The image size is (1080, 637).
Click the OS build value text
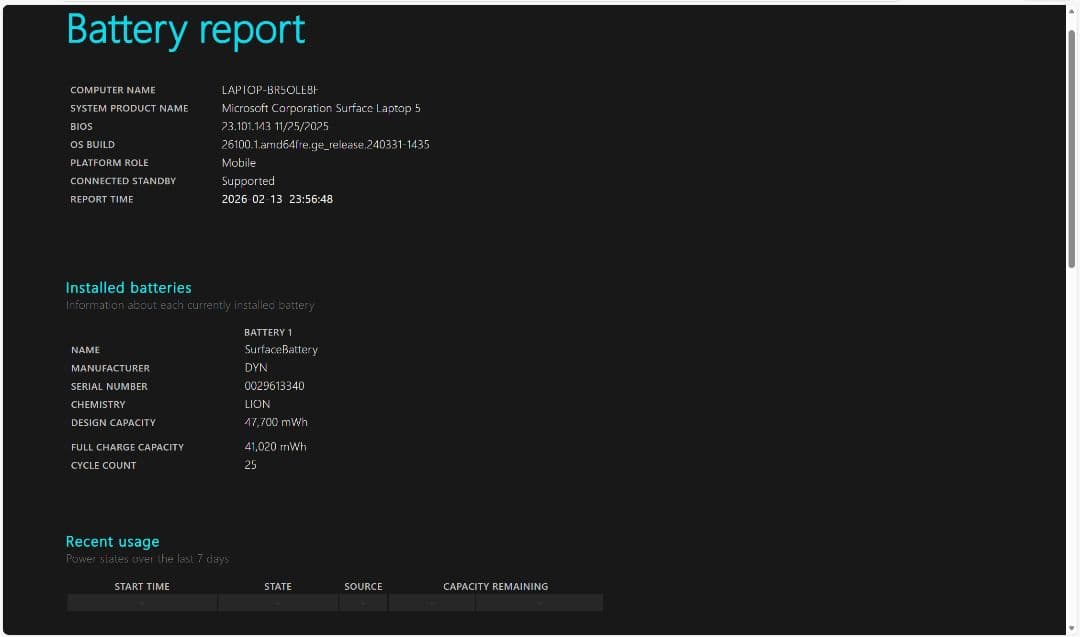[x=325, y=145]
